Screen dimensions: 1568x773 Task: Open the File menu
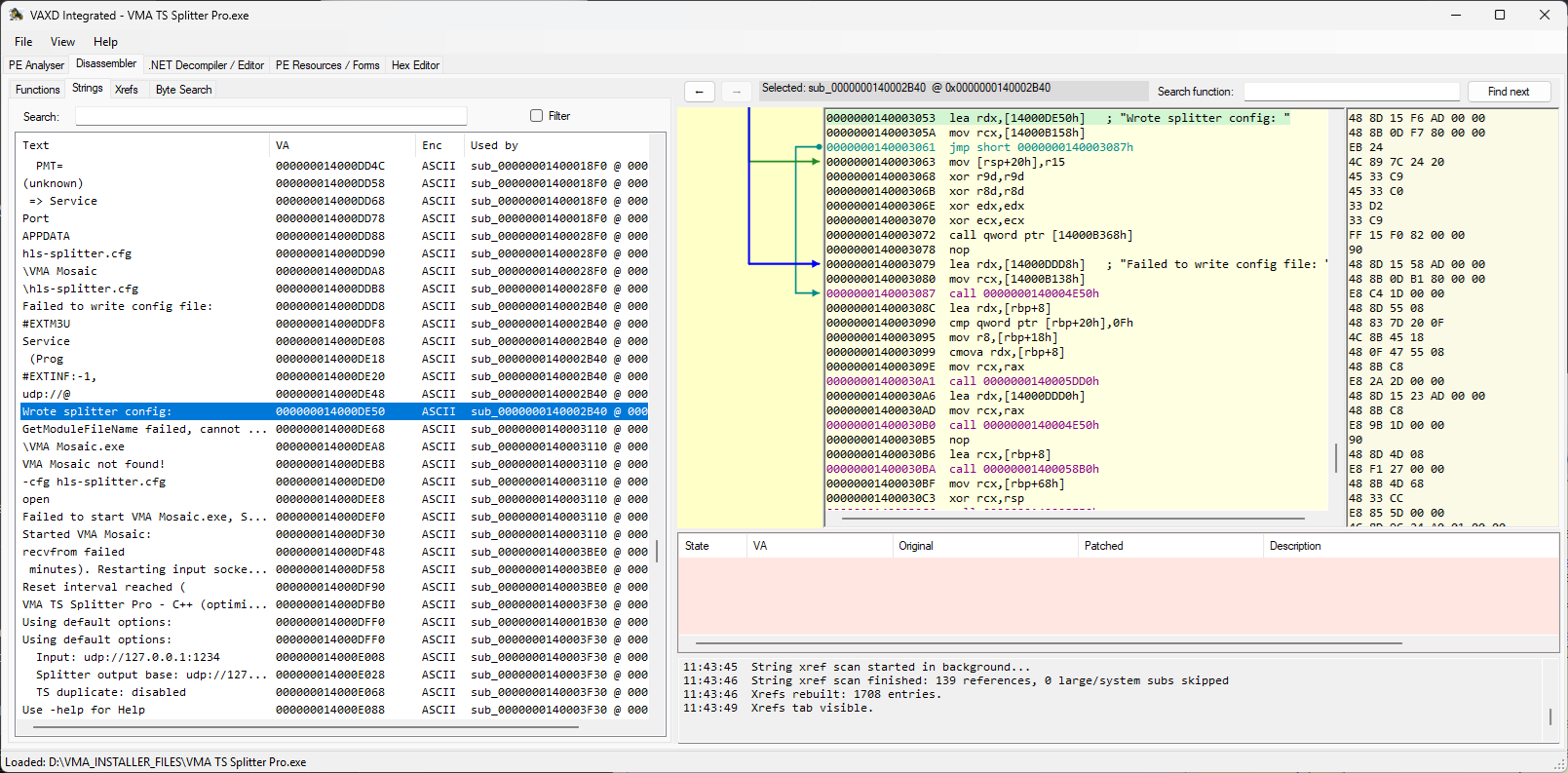click(x=23, y=42)
